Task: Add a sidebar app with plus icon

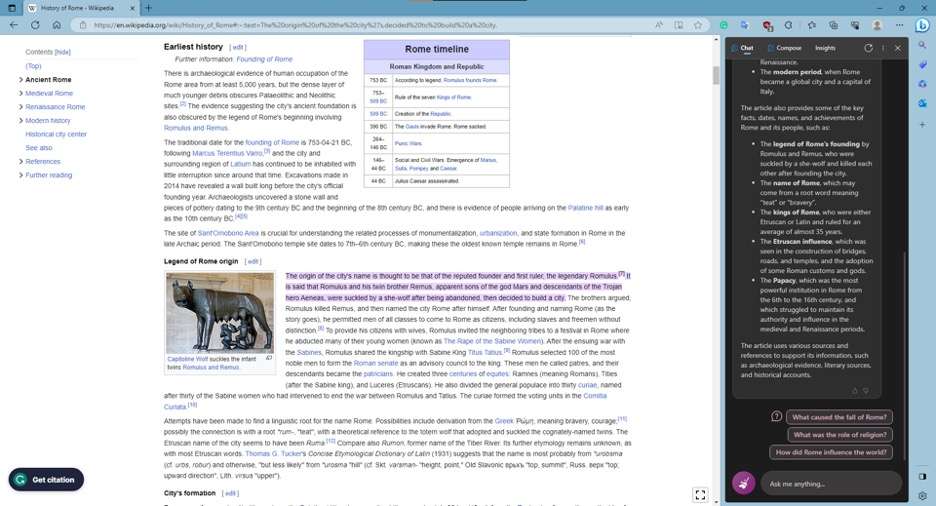Action: (923, 125)
